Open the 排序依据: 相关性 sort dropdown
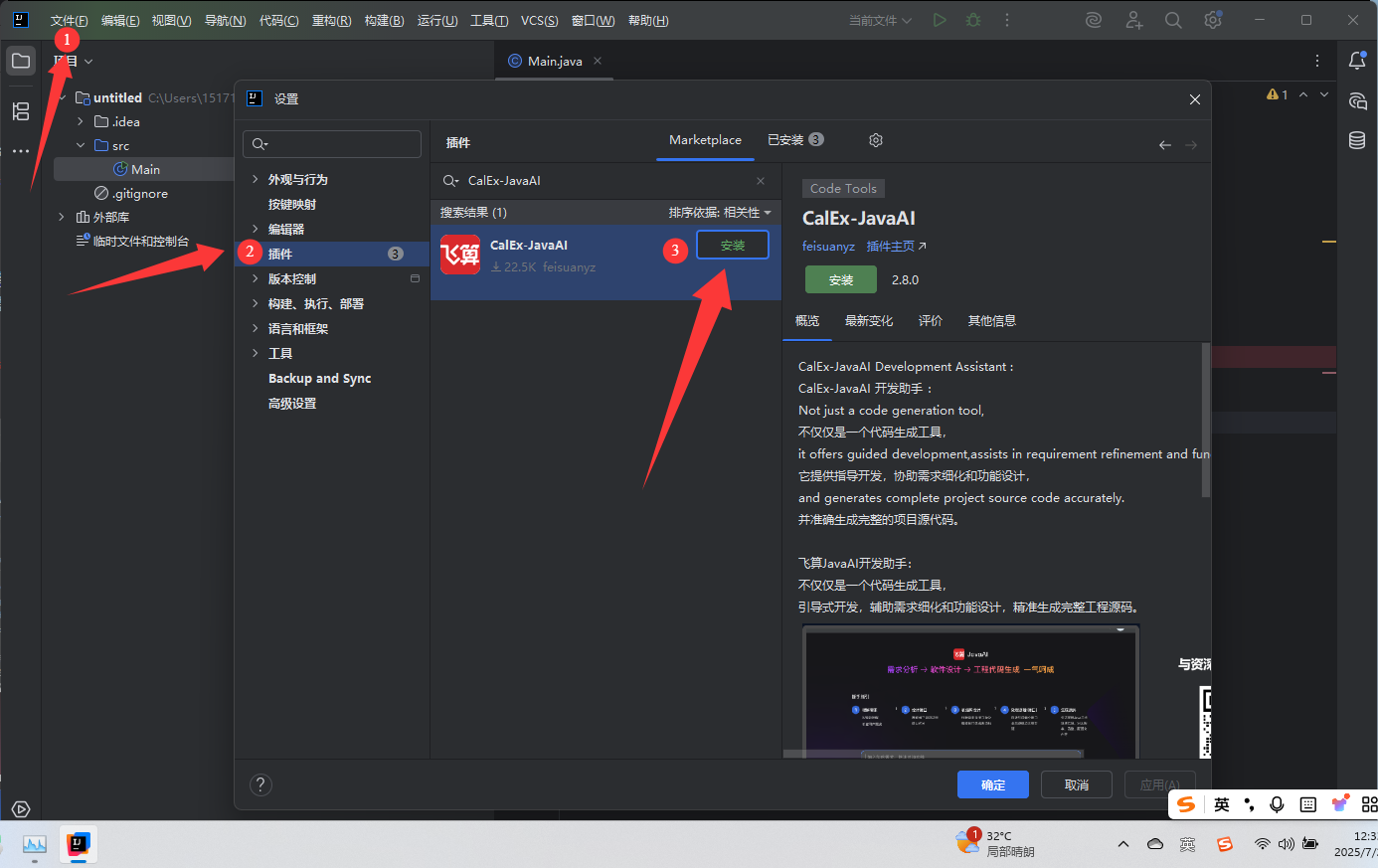The height and width of the screenshot is (868, 1378). click(720, 213)
